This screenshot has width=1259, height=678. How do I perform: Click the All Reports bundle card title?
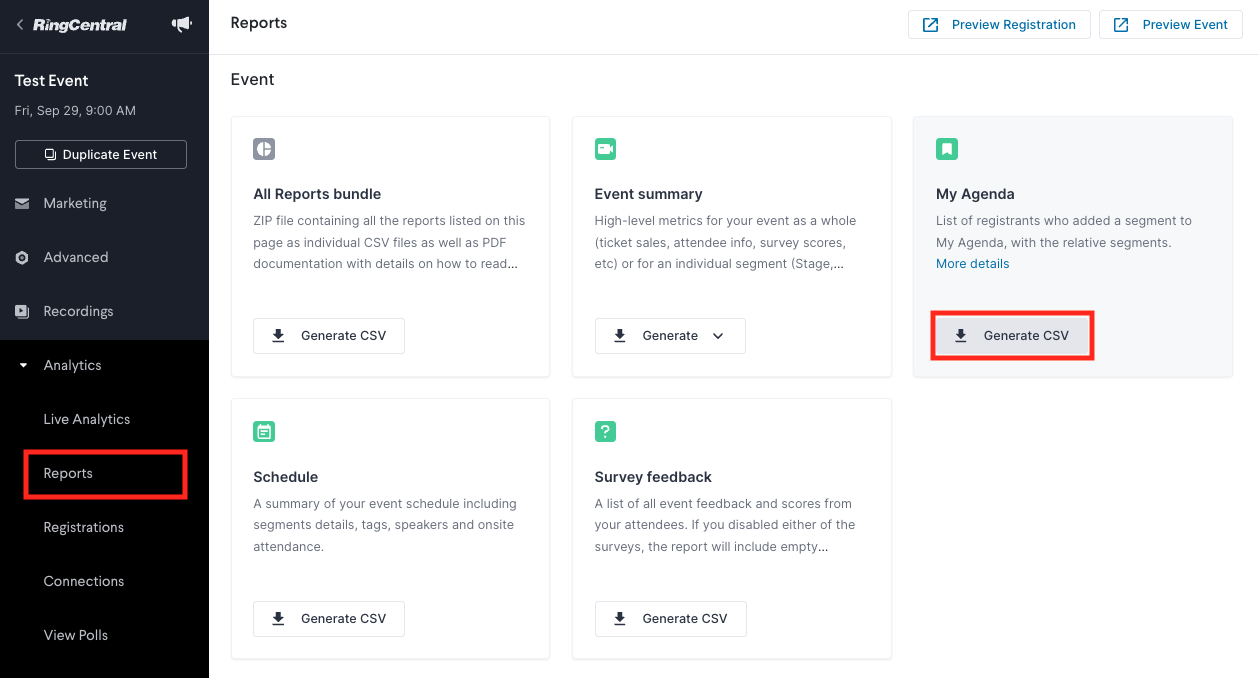click(x=317, y=194)
